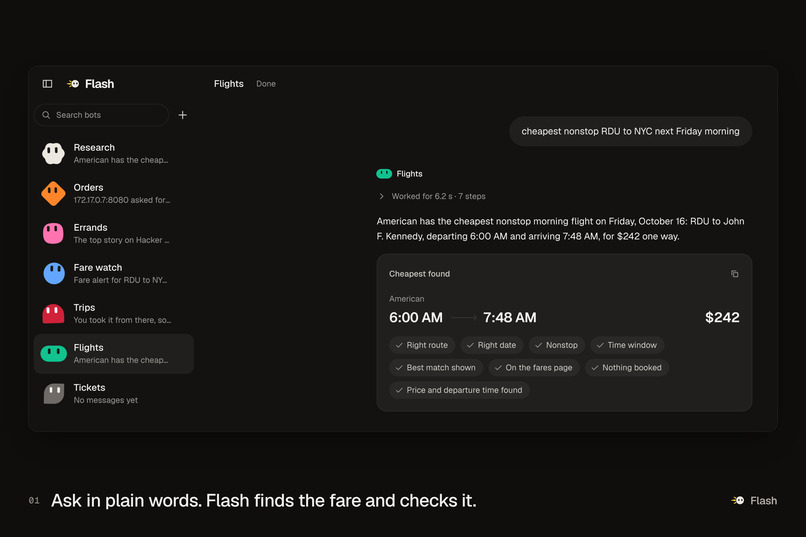Click the 6:00 AM departure time
This screenshot has height=537, width=806.
coord(416,318)
